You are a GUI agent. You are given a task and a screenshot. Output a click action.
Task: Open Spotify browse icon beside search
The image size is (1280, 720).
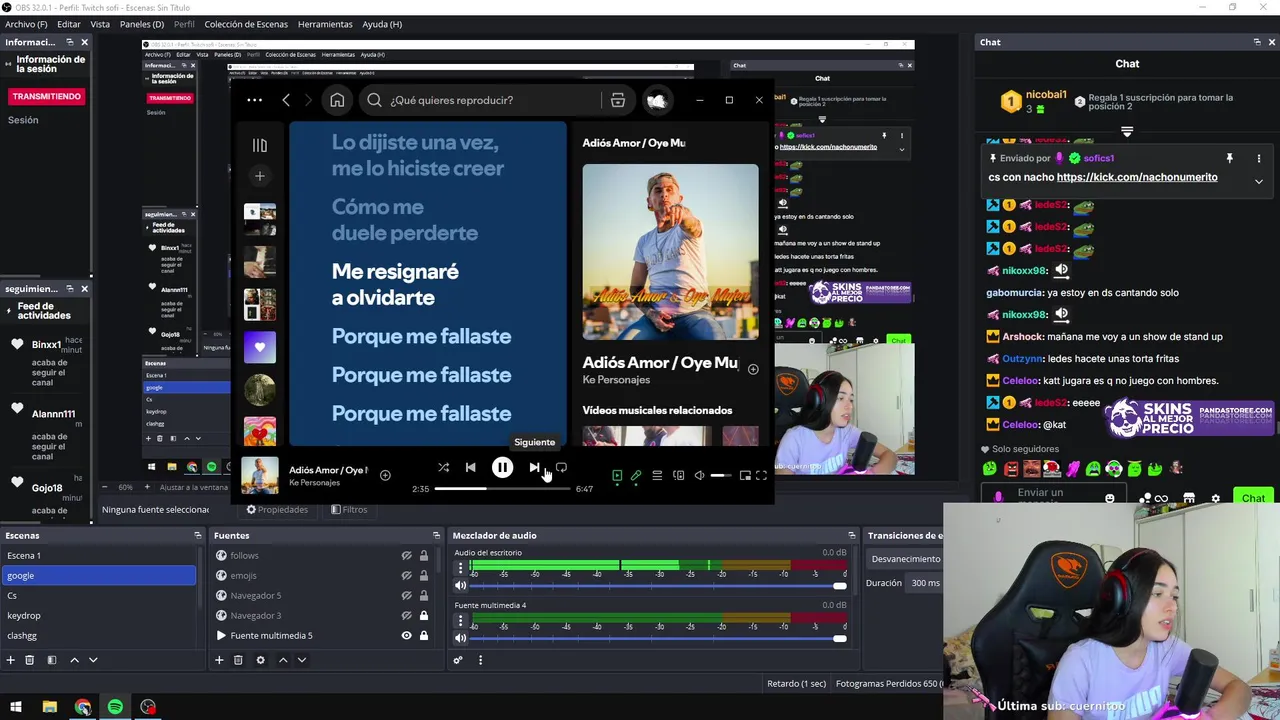pos(618,100)
